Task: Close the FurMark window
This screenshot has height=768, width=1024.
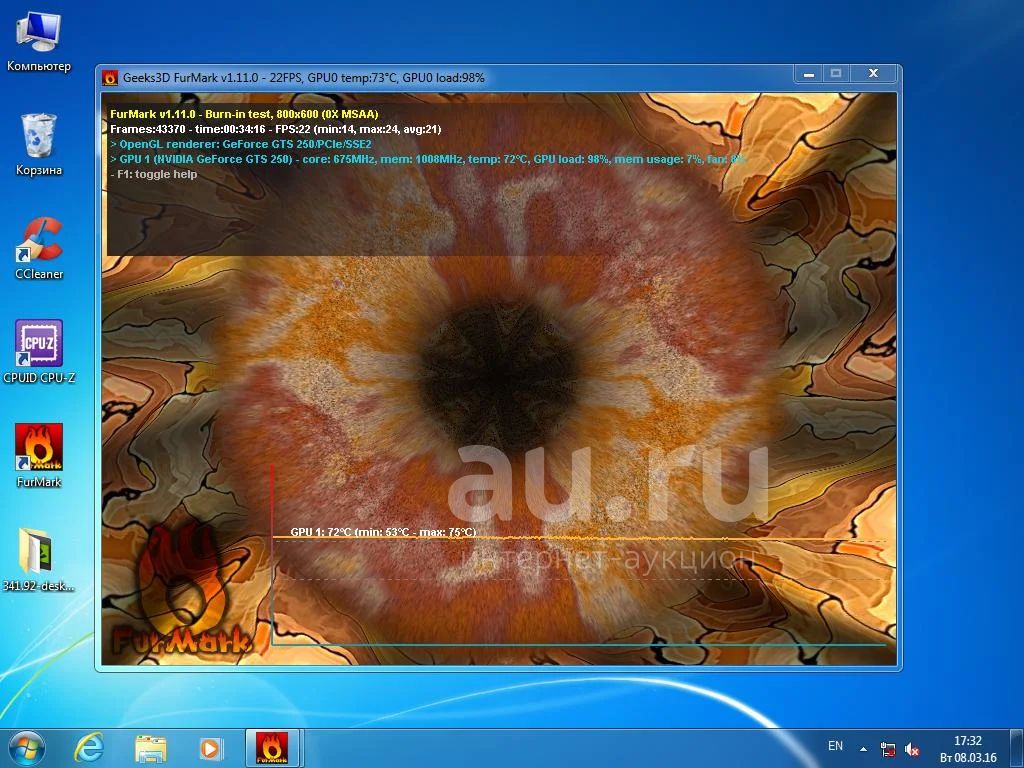Action: [x=874, y=74]
